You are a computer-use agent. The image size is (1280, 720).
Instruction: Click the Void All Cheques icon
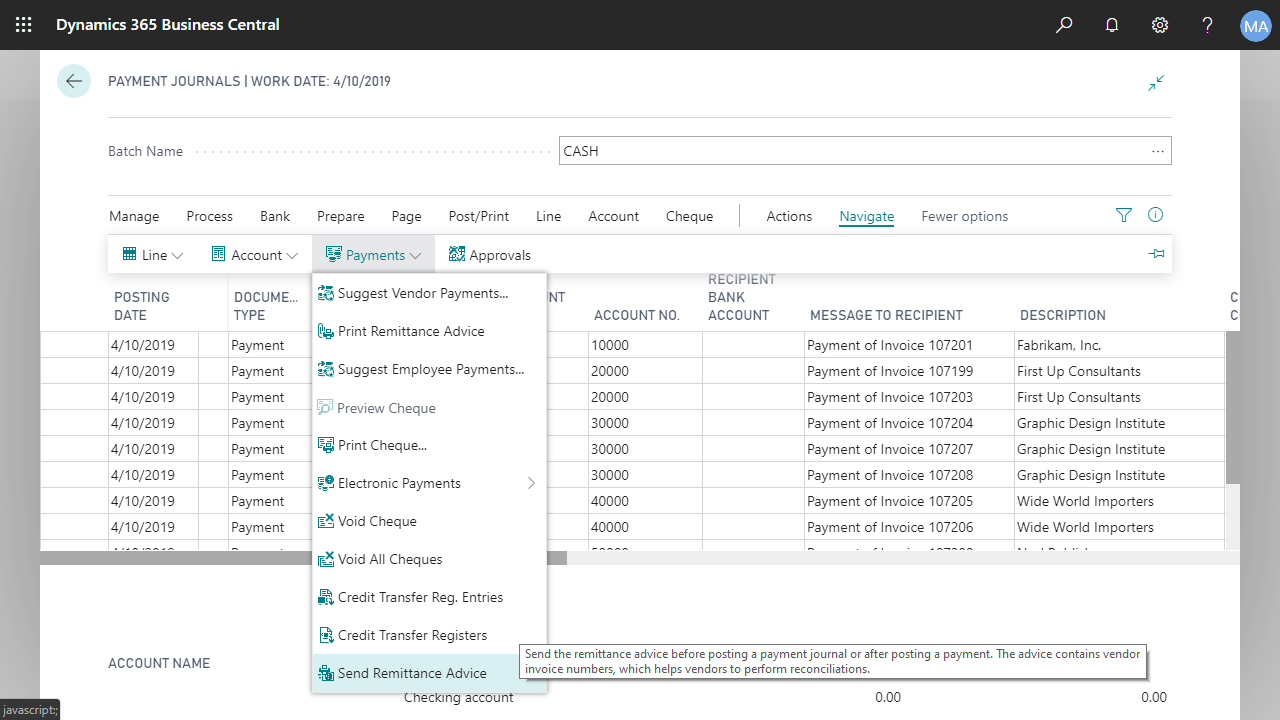pos(326,559)
